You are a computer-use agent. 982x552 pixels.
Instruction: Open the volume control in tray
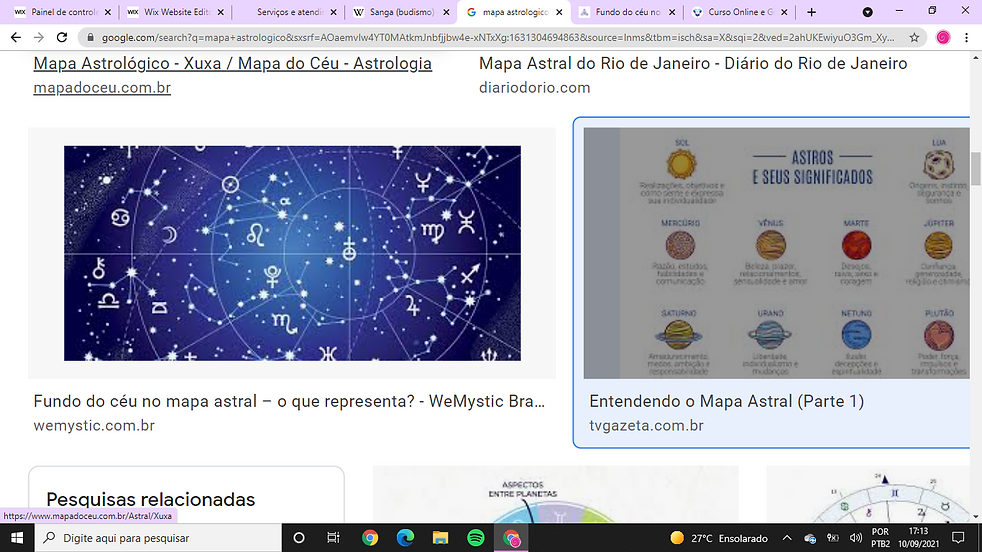(x=855, y=538)
